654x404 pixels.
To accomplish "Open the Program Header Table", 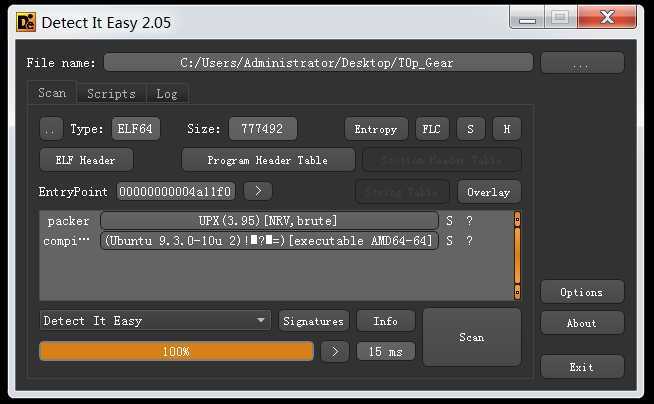I will pyautogui.click(x=268, y=160).
